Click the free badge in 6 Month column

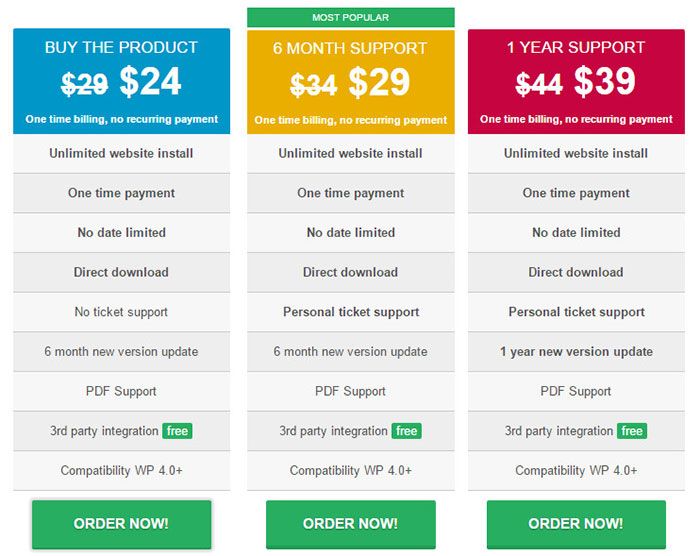(x=406, y=431)
